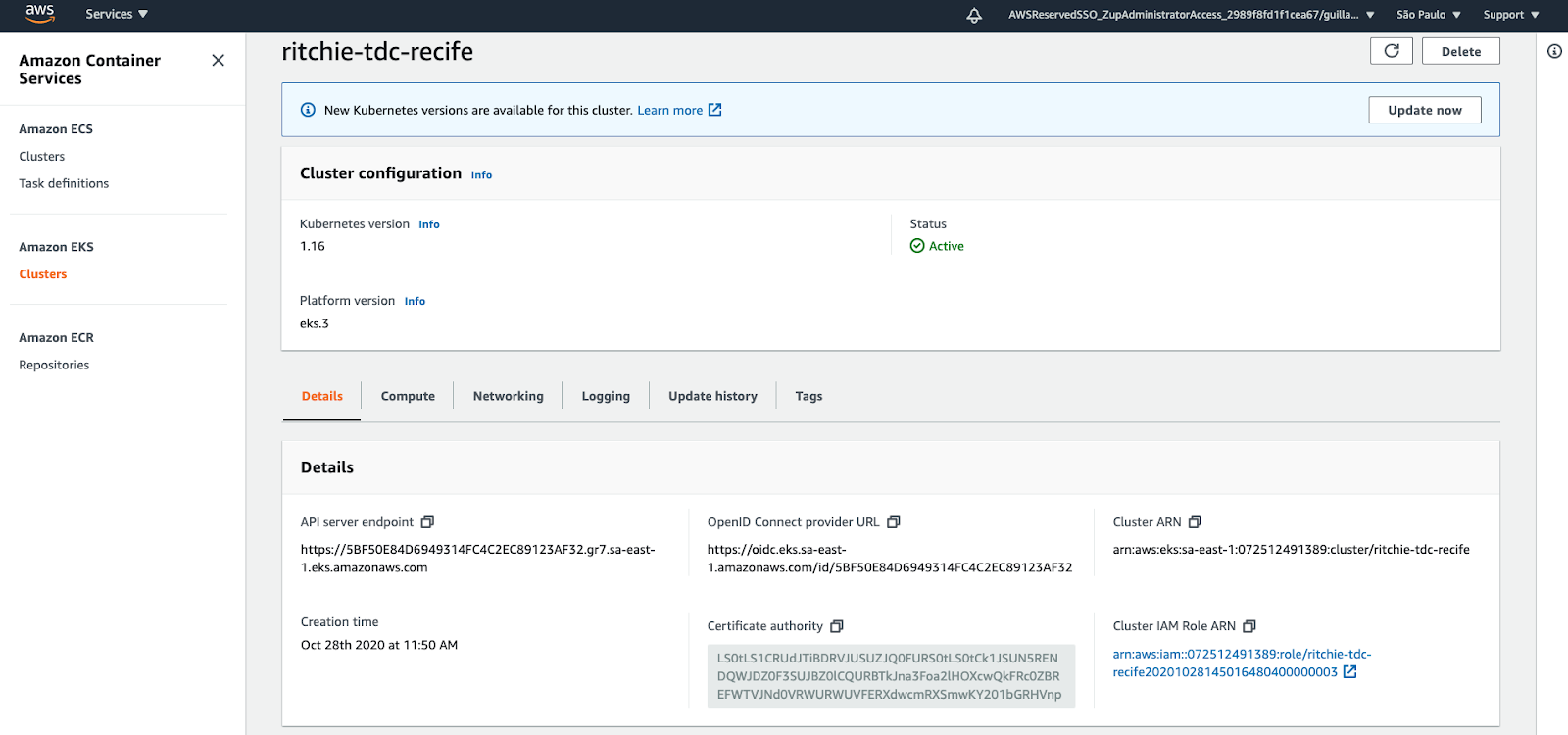This screenshot has width=1568, height=735.
Task: Open the Networking tab
Action: (508, 396)
